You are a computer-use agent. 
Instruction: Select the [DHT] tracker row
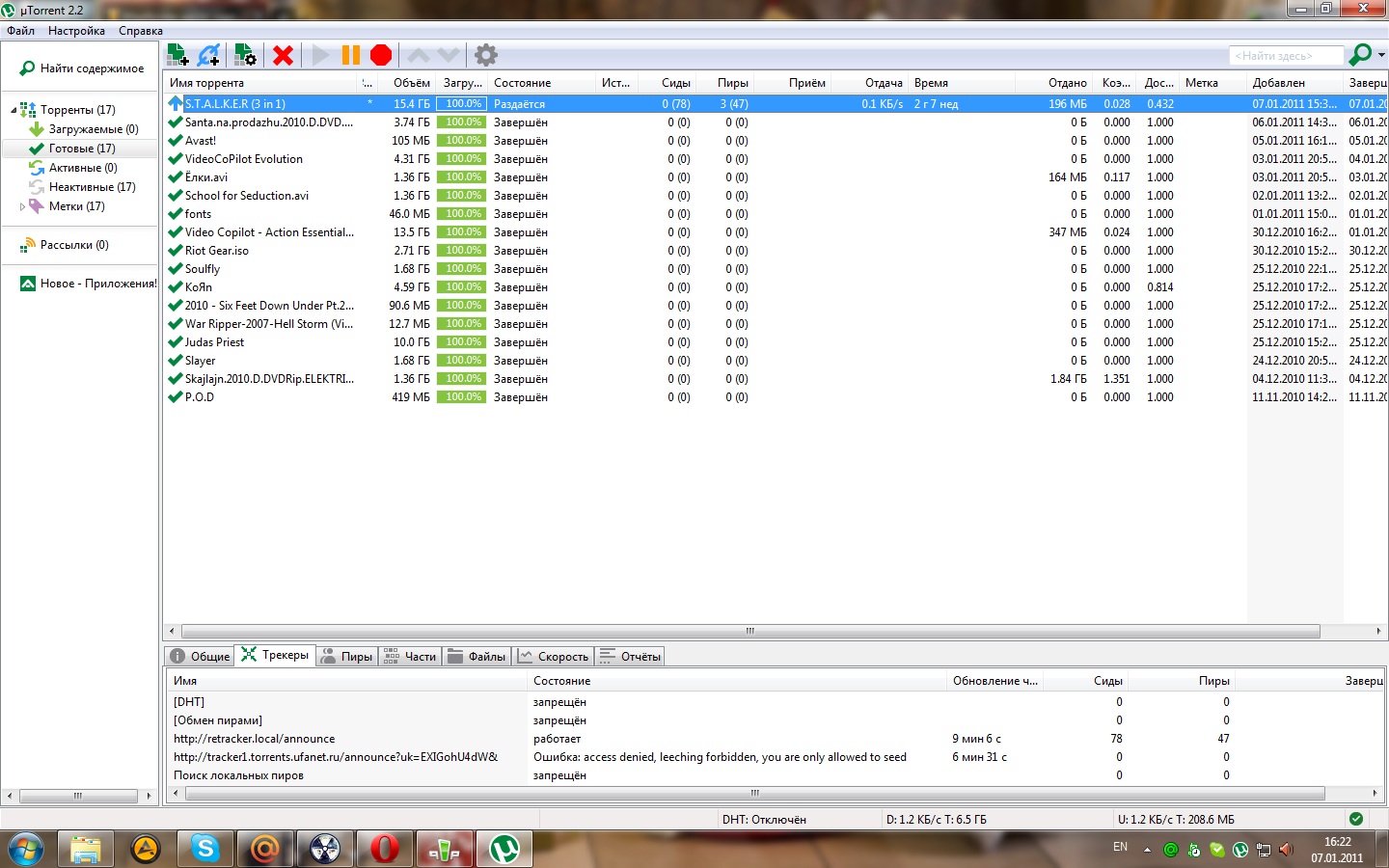[x=776, y=702]
